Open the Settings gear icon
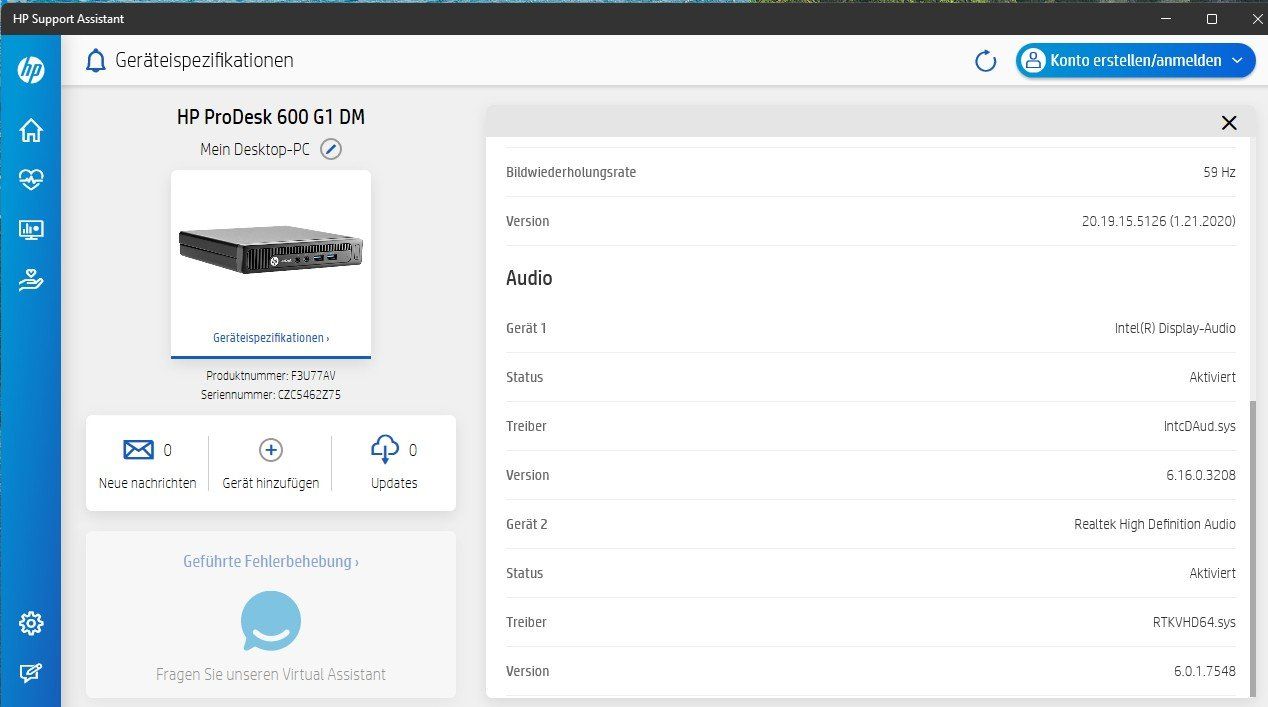1268x707 pixels. 31,624
